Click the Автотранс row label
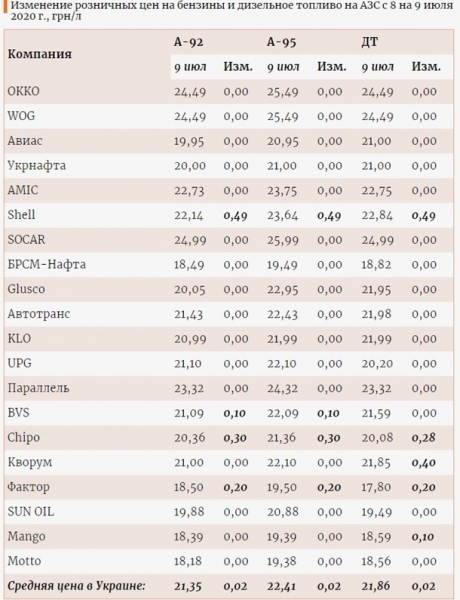The width and height of the screenshot is (460, 600). click(x=39, y=314)
